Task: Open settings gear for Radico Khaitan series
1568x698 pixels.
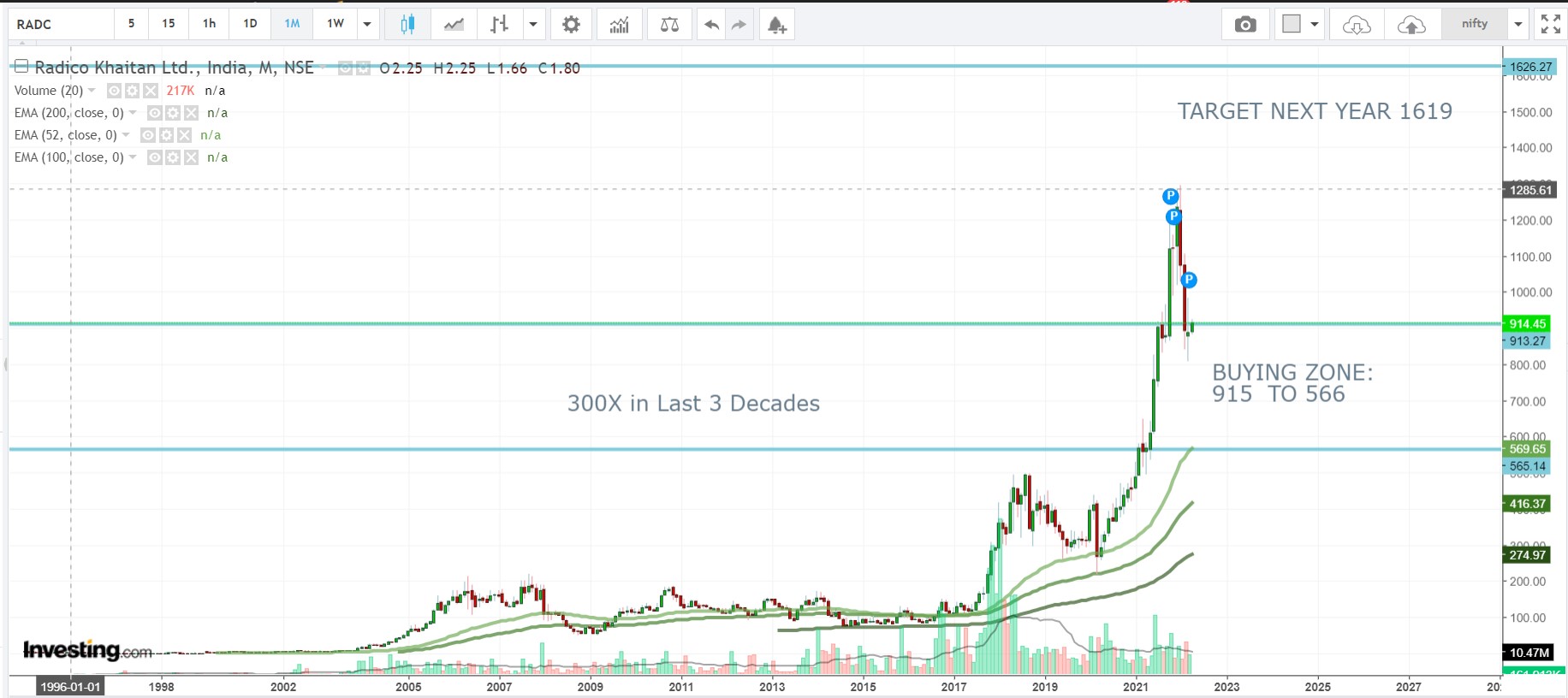Action: click(363, 68)
